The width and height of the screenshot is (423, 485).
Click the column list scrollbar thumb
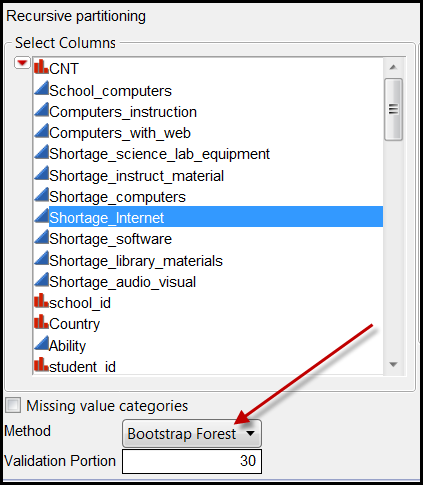pos(393,109)
